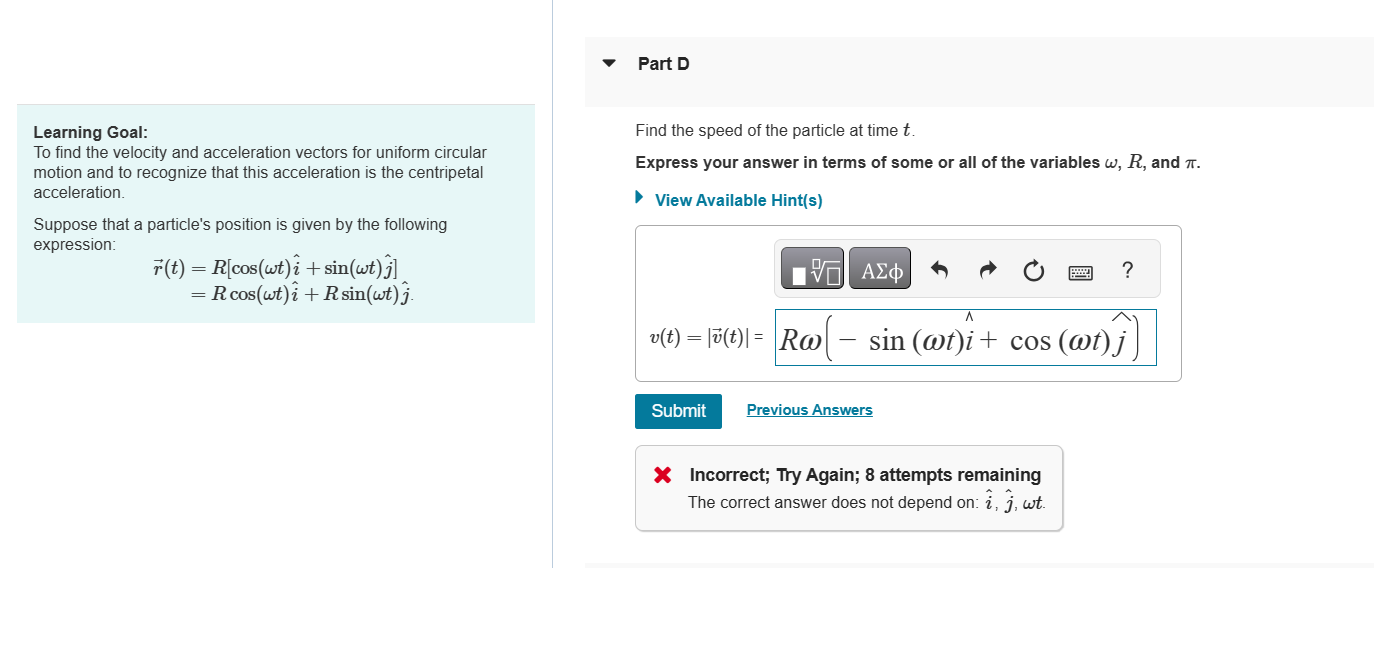Place cursor in the v(t) answer box
Viewport: 1374px width, 648px height.
[x=965, y=338]
